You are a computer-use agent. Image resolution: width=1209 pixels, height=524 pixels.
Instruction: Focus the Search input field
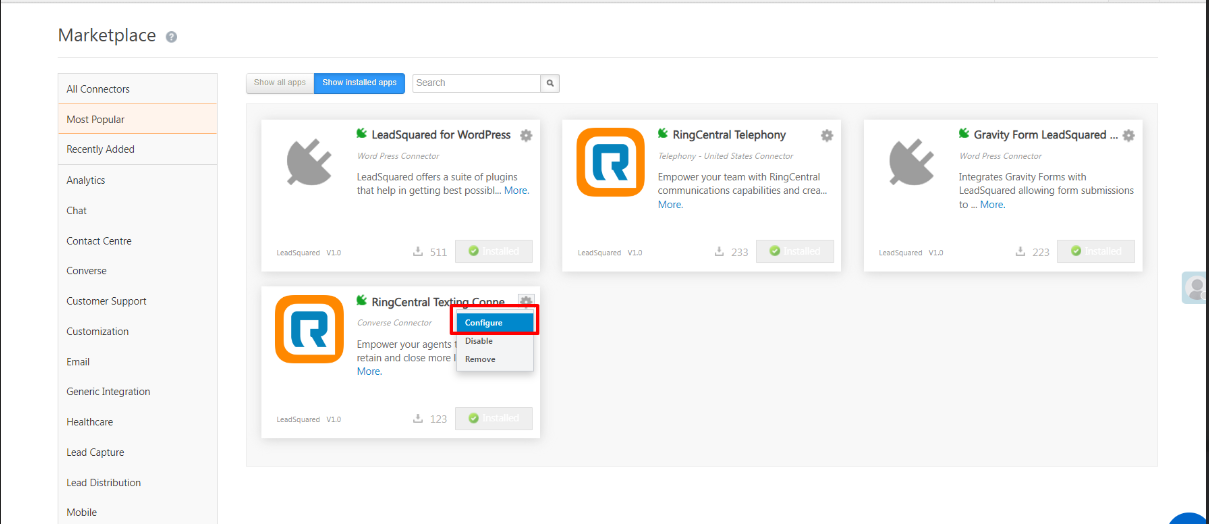tap(477, 83)
